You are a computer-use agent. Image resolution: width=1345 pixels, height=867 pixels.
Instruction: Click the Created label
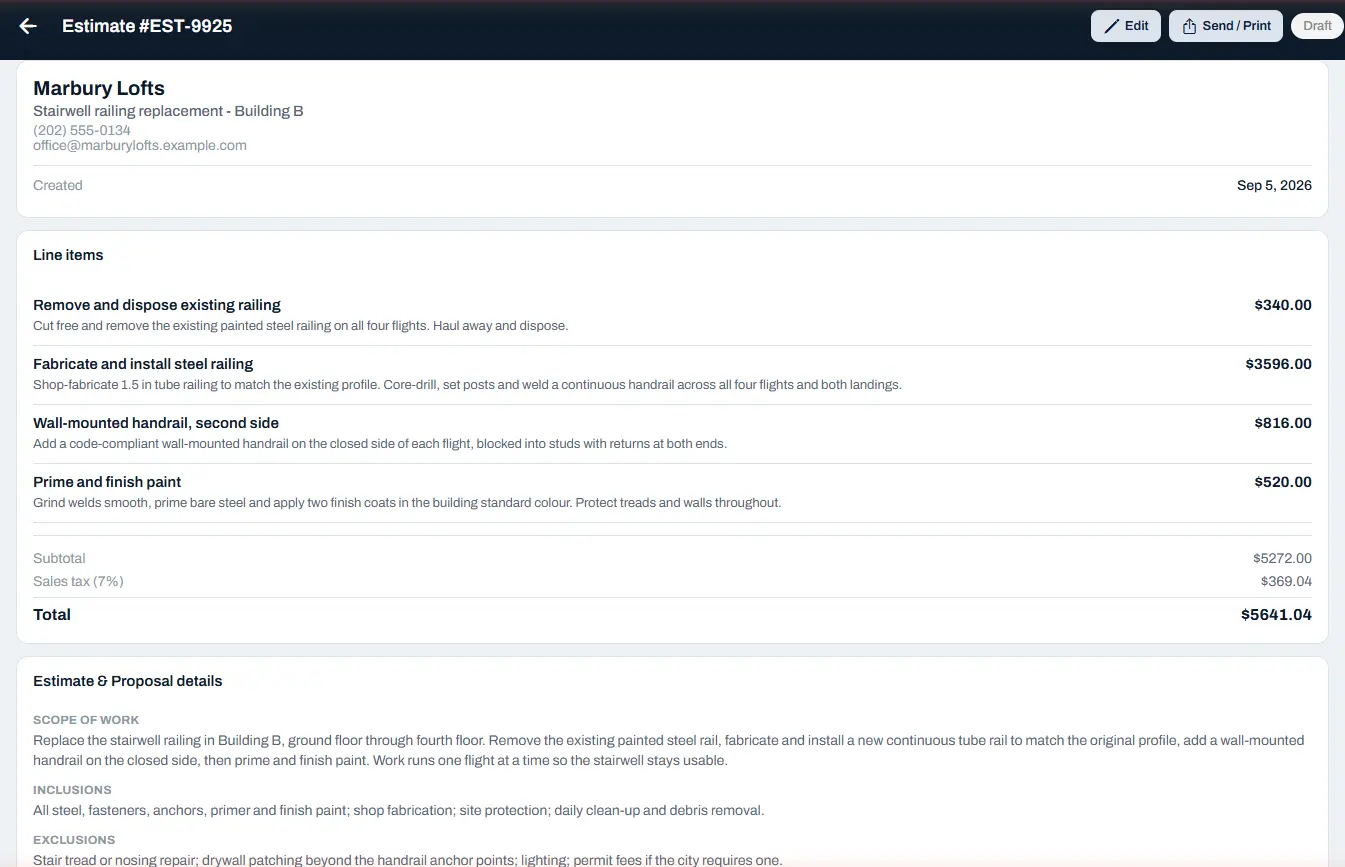pos(58,185)
